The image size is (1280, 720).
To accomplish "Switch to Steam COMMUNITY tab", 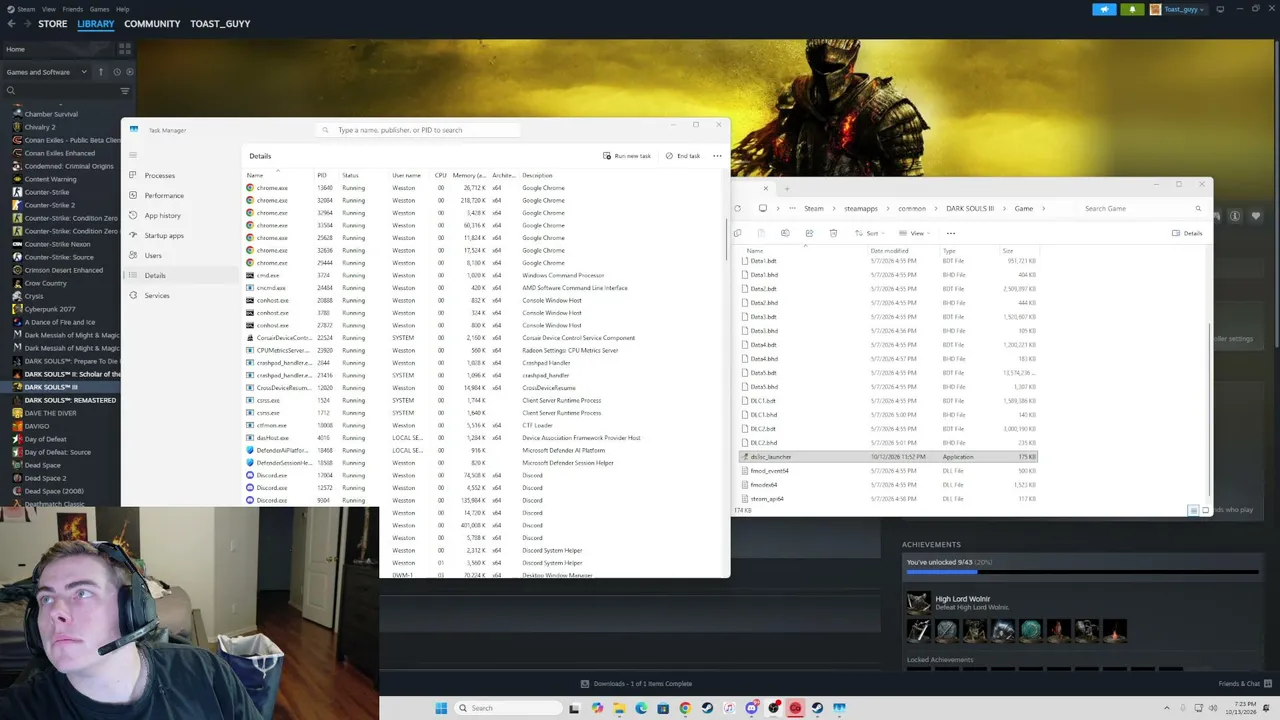I will click(x=152, y=24).
